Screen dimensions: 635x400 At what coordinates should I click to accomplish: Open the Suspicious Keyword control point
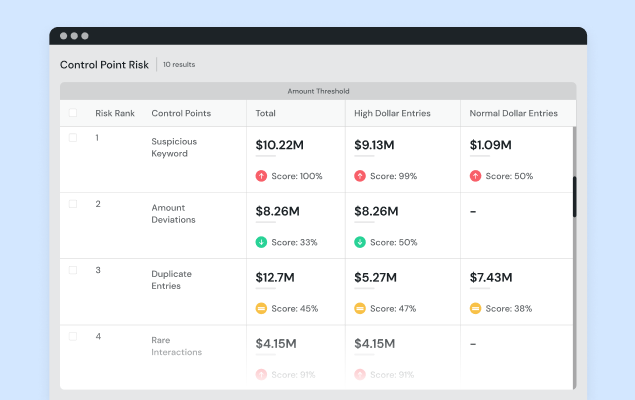[169, 147]
